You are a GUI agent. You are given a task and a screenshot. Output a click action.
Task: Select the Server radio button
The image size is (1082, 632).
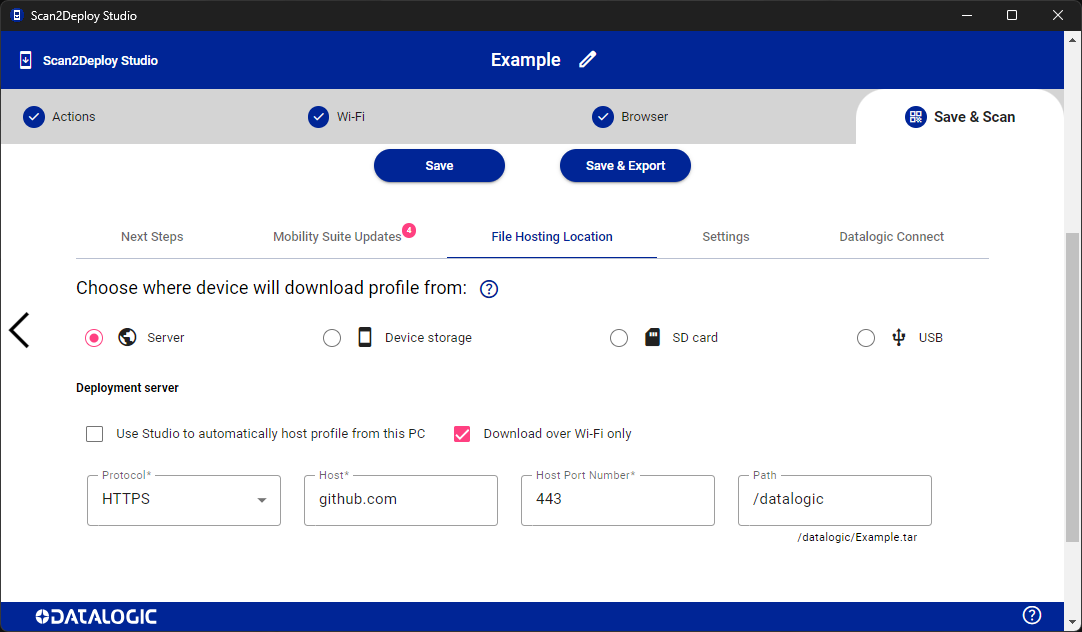point(94,337)
